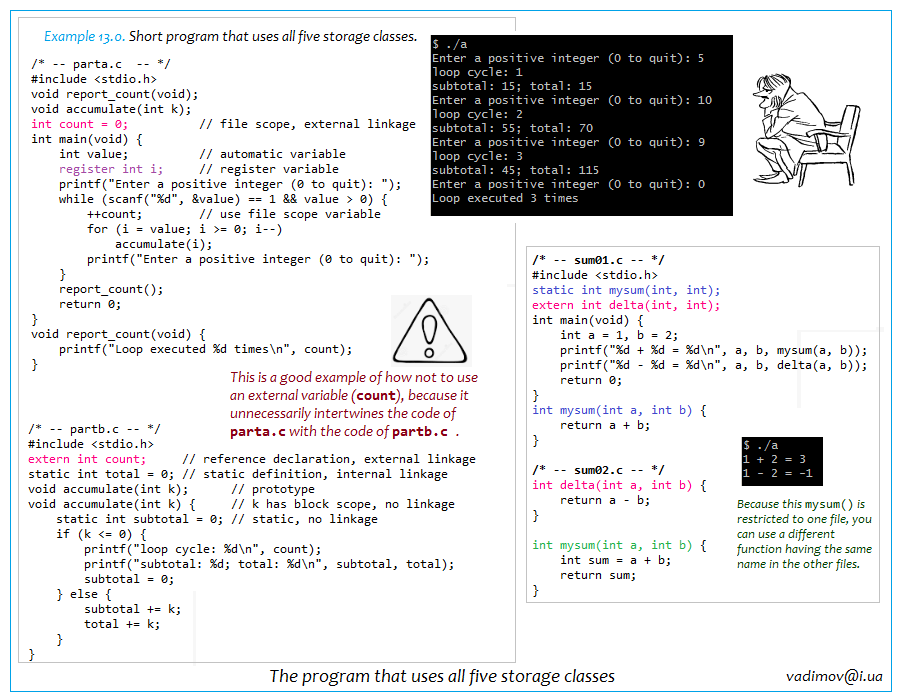
Task: Select the pink line "extern int delta(int, int);"
Action: pos(626,305)
